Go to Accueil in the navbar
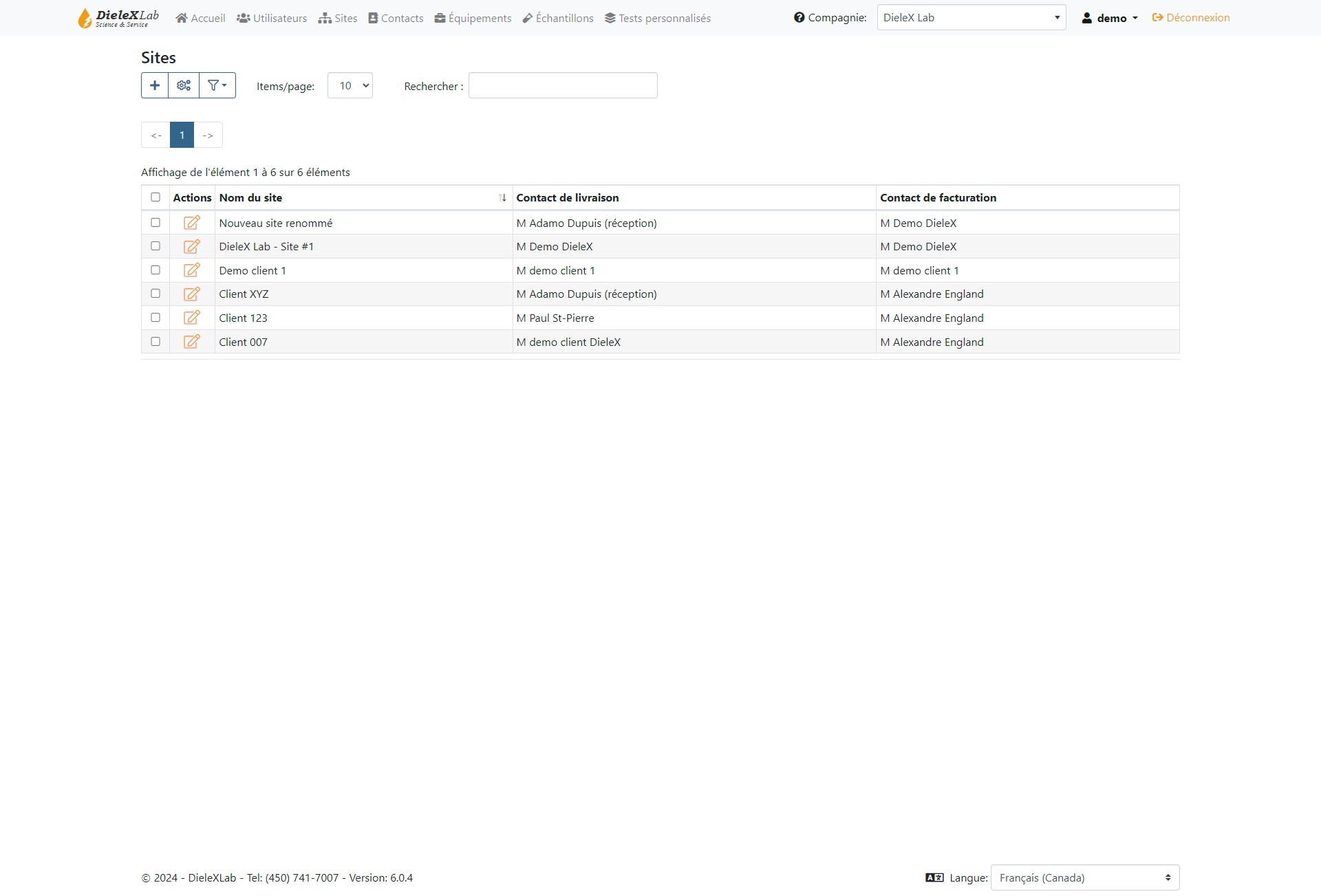Screen dimensions: 1321x896 (x=200, y=18)
